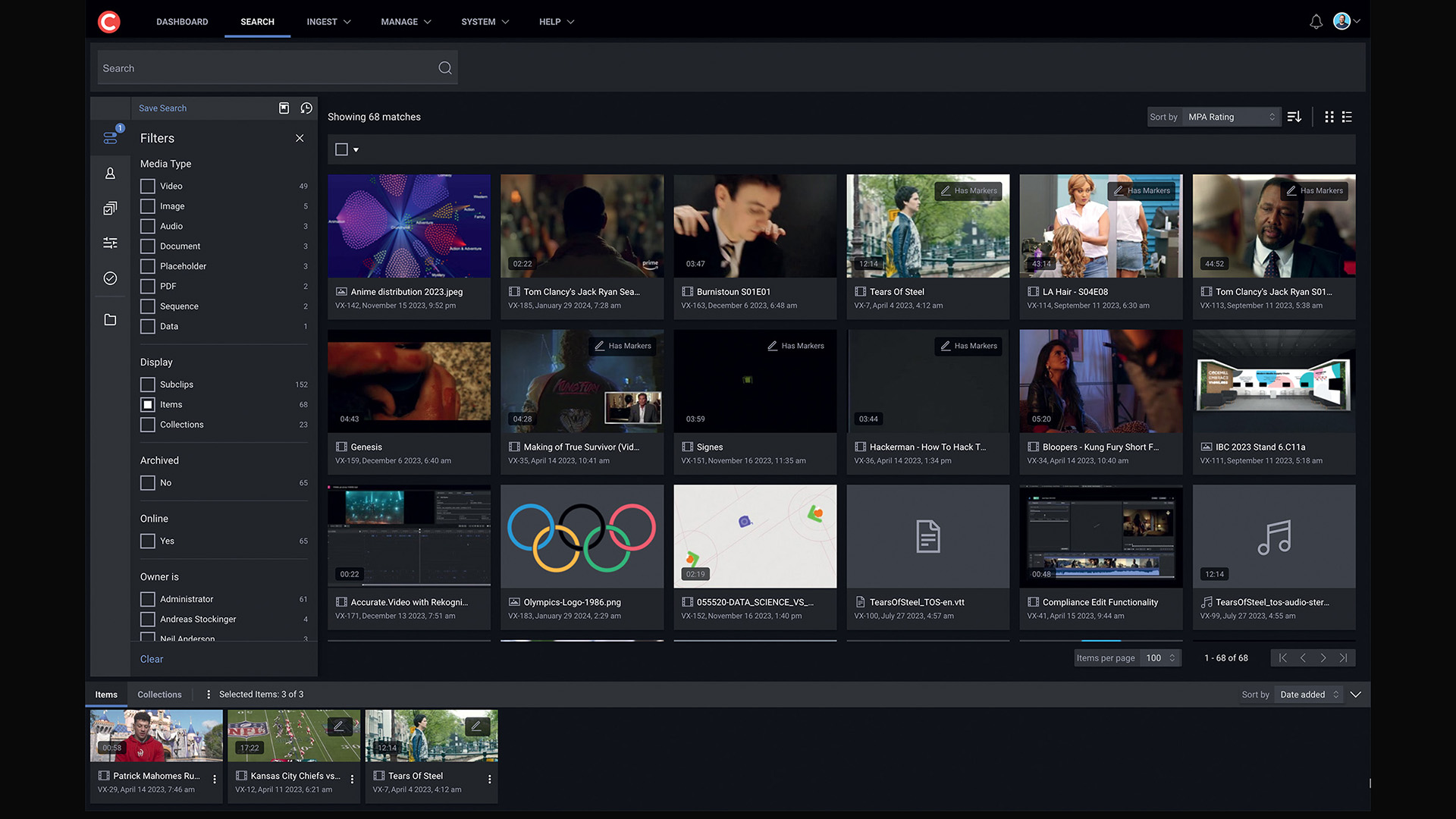This screenshot has height=819, width=1456.
Task: Click the Save Search link
Action: (162, 108)
